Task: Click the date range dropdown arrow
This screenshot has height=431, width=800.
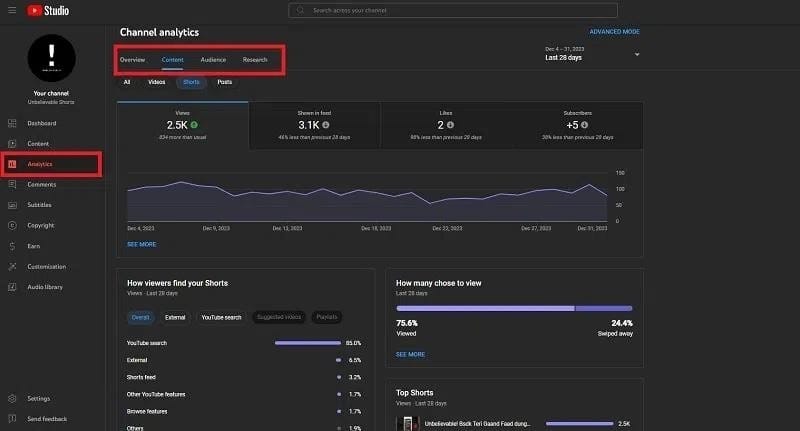Action: tap(637, 54)
